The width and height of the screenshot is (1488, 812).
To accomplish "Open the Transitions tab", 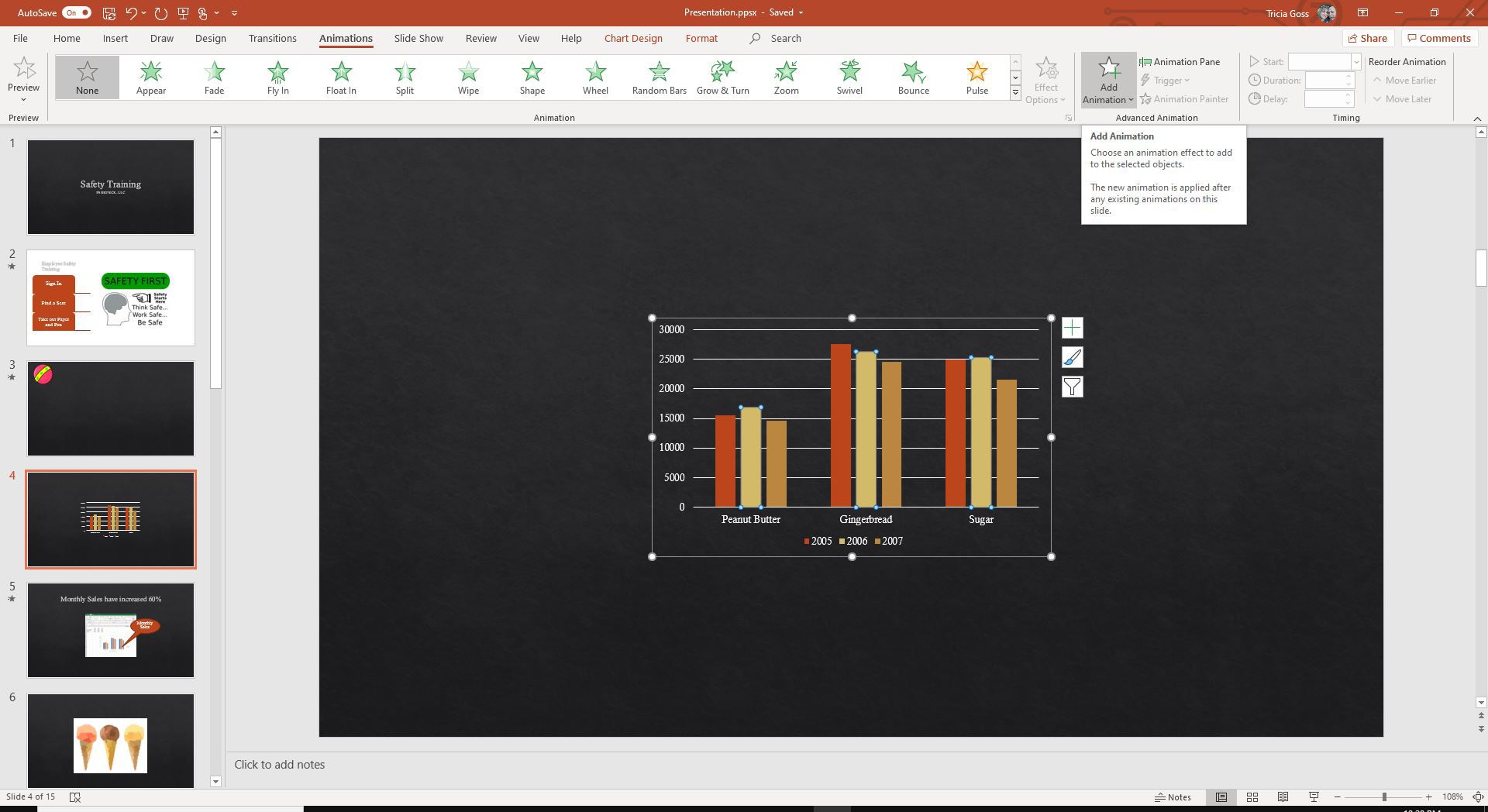I will pos(272,38).
